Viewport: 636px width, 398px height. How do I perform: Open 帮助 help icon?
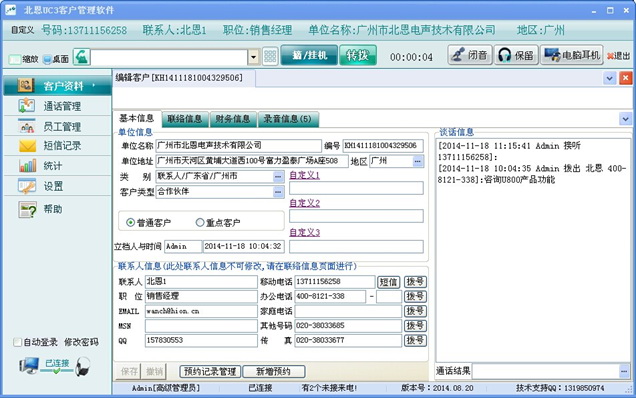(27, 209)
